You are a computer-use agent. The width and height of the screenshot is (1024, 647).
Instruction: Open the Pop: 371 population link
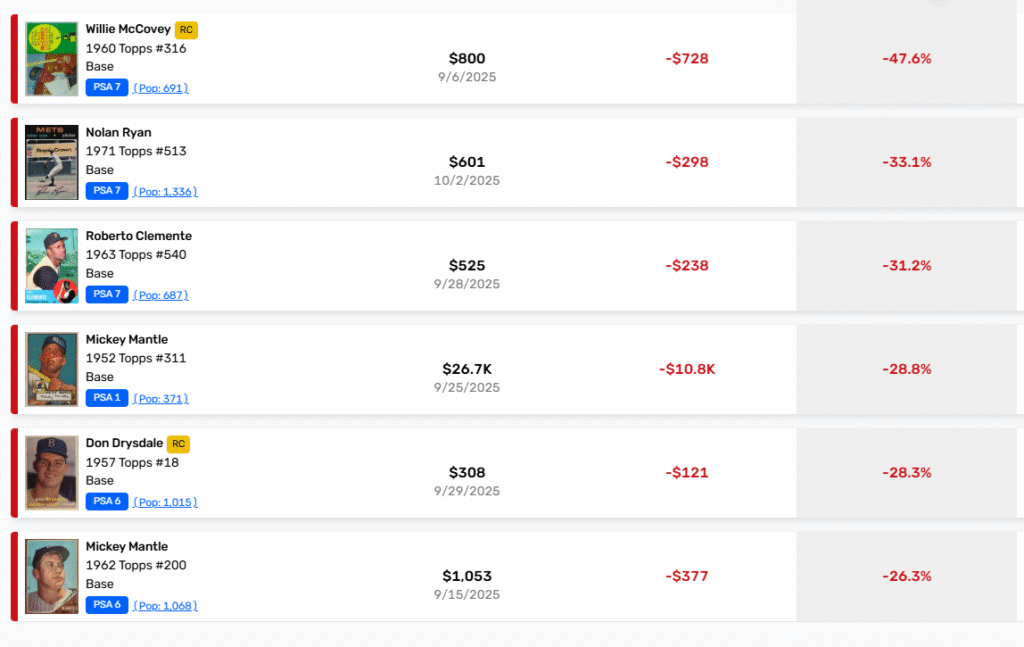pyautogui.click(x=161, y=399)
